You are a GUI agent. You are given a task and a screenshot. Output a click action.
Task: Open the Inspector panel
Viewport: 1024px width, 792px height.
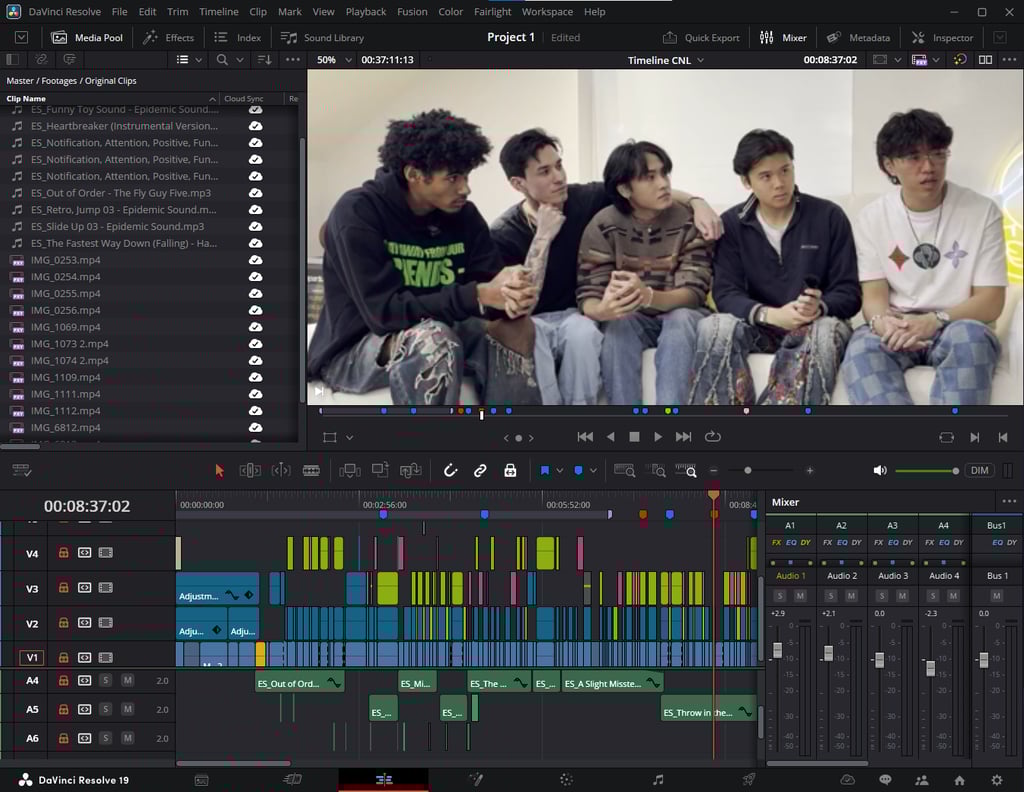coord(942,37)
